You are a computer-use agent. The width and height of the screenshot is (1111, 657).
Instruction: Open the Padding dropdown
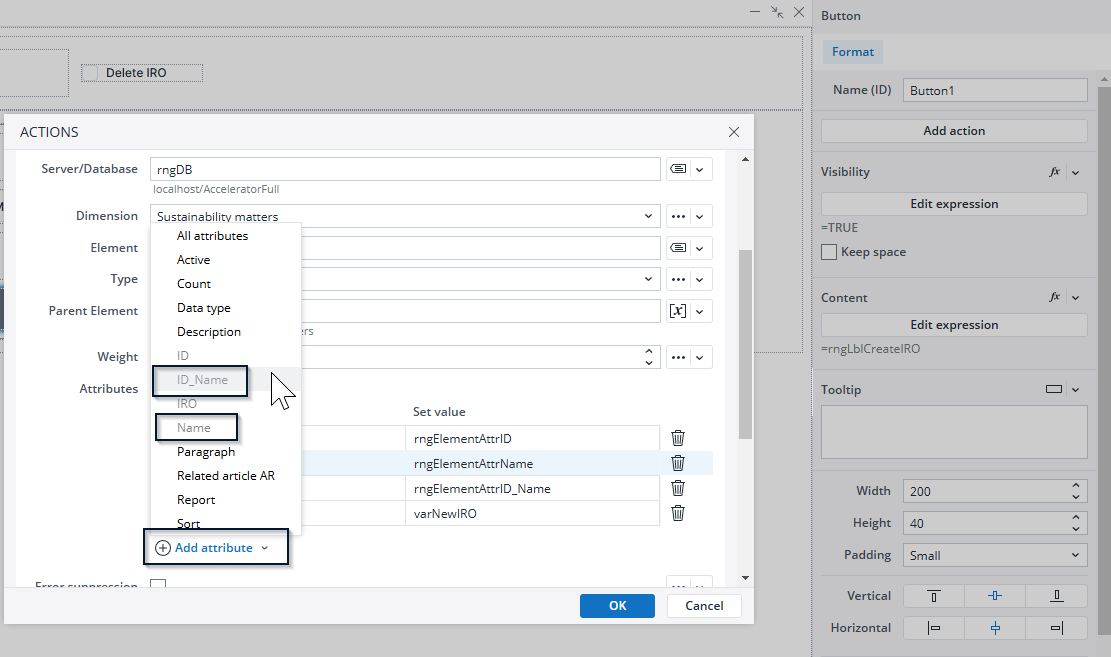[994, 555]
